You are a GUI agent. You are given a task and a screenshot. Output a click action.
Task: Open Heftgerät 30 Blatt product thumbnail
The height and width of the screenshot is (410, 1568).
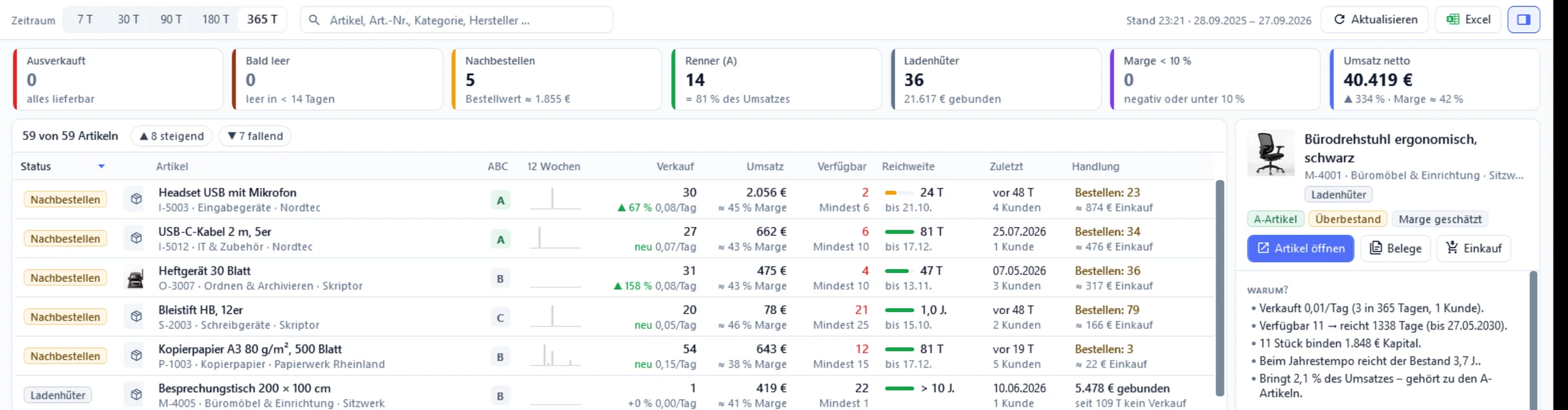(x=136, y=277)
